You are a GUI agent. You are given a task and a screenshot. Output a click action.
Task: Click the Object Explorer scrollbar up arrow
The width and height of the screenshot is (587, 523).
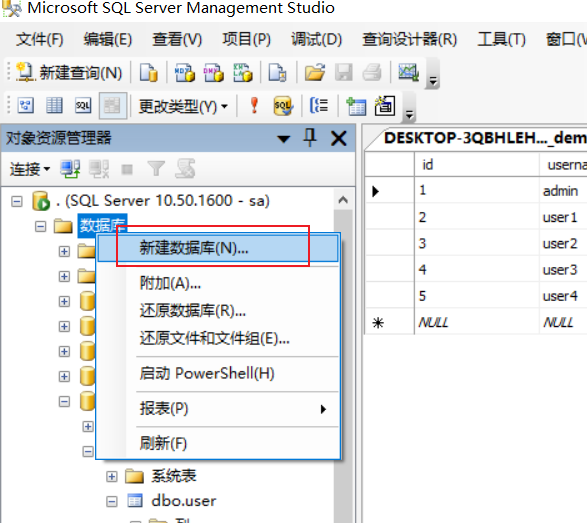[x=343, y=200]
